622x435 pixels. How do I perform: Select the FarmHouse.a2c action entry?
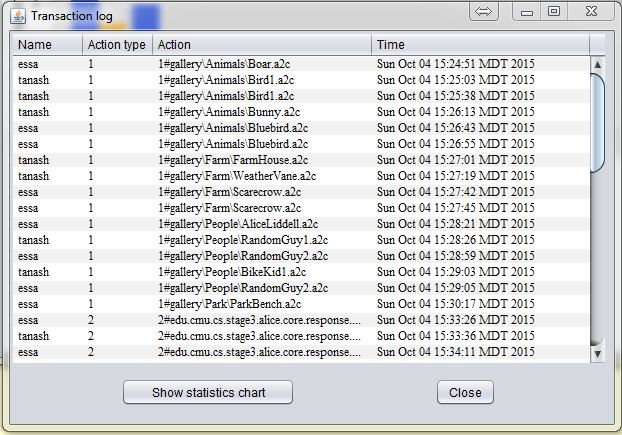tap(233, 160)
